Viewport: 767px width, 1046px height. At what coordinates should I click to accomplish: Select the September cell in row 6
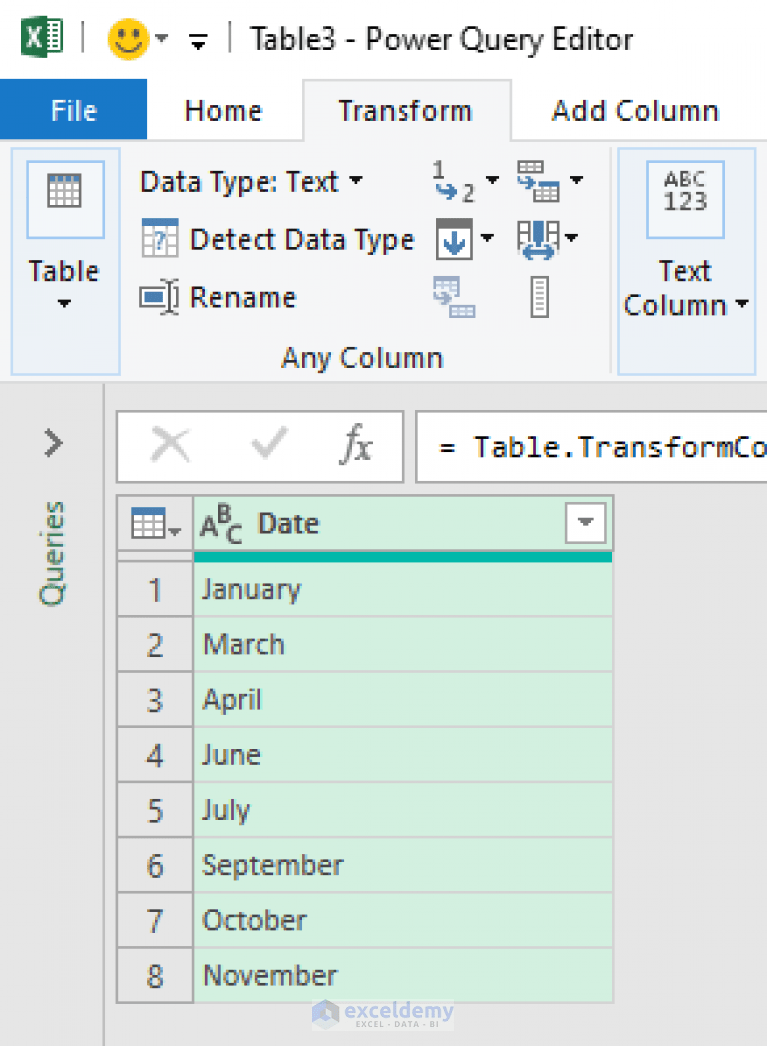pos(272,865)
